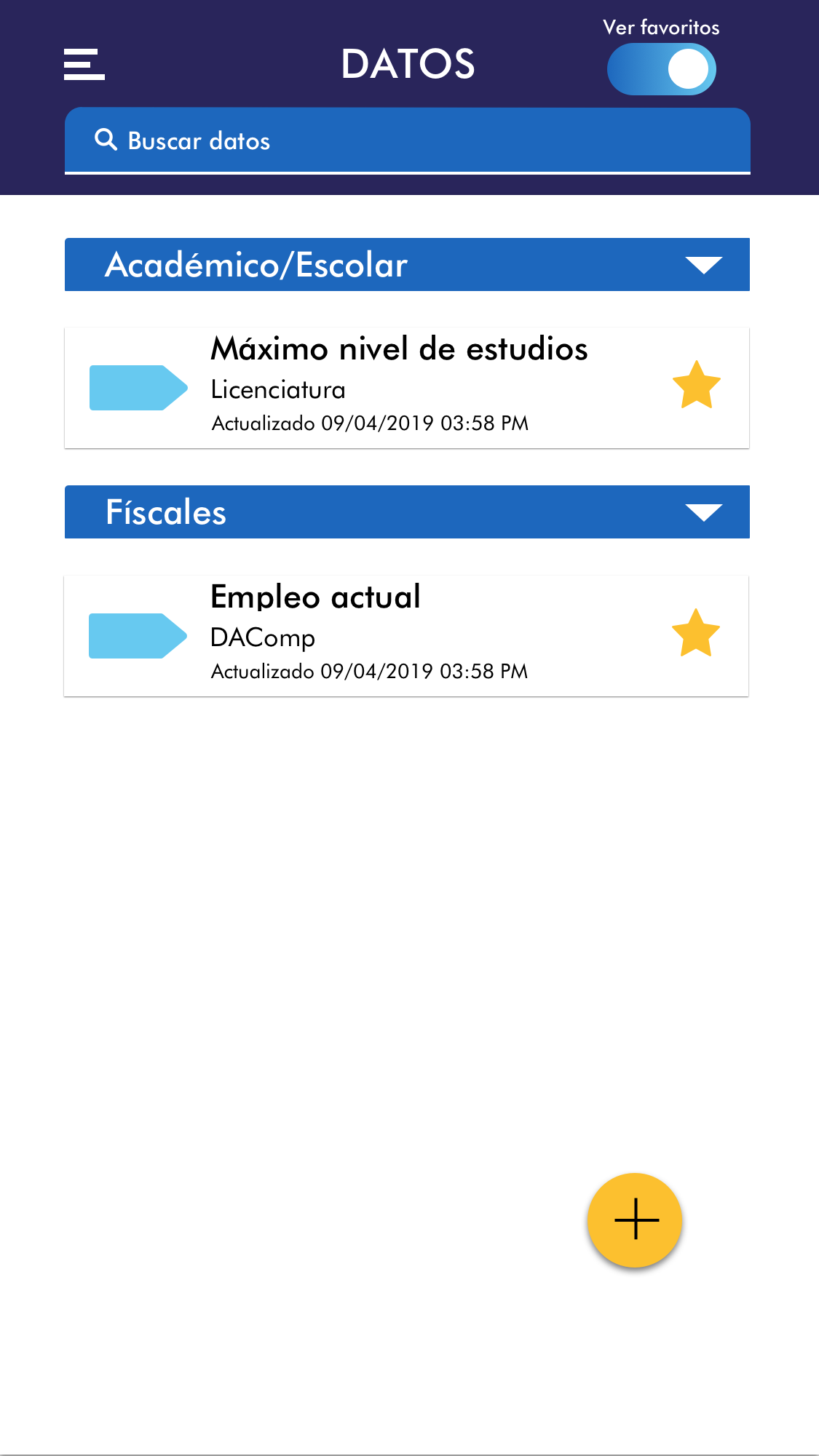Unfavorite Máximo nivel de estudios with its star

click(x=696, y=386)
